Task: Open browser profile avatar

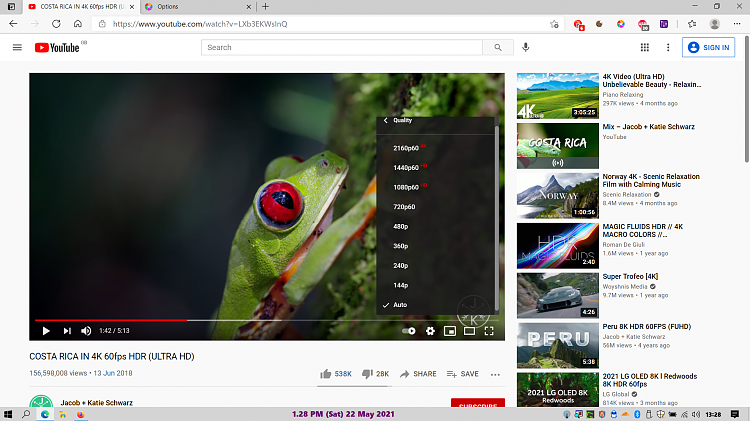Action: click(x=715, y=24)
